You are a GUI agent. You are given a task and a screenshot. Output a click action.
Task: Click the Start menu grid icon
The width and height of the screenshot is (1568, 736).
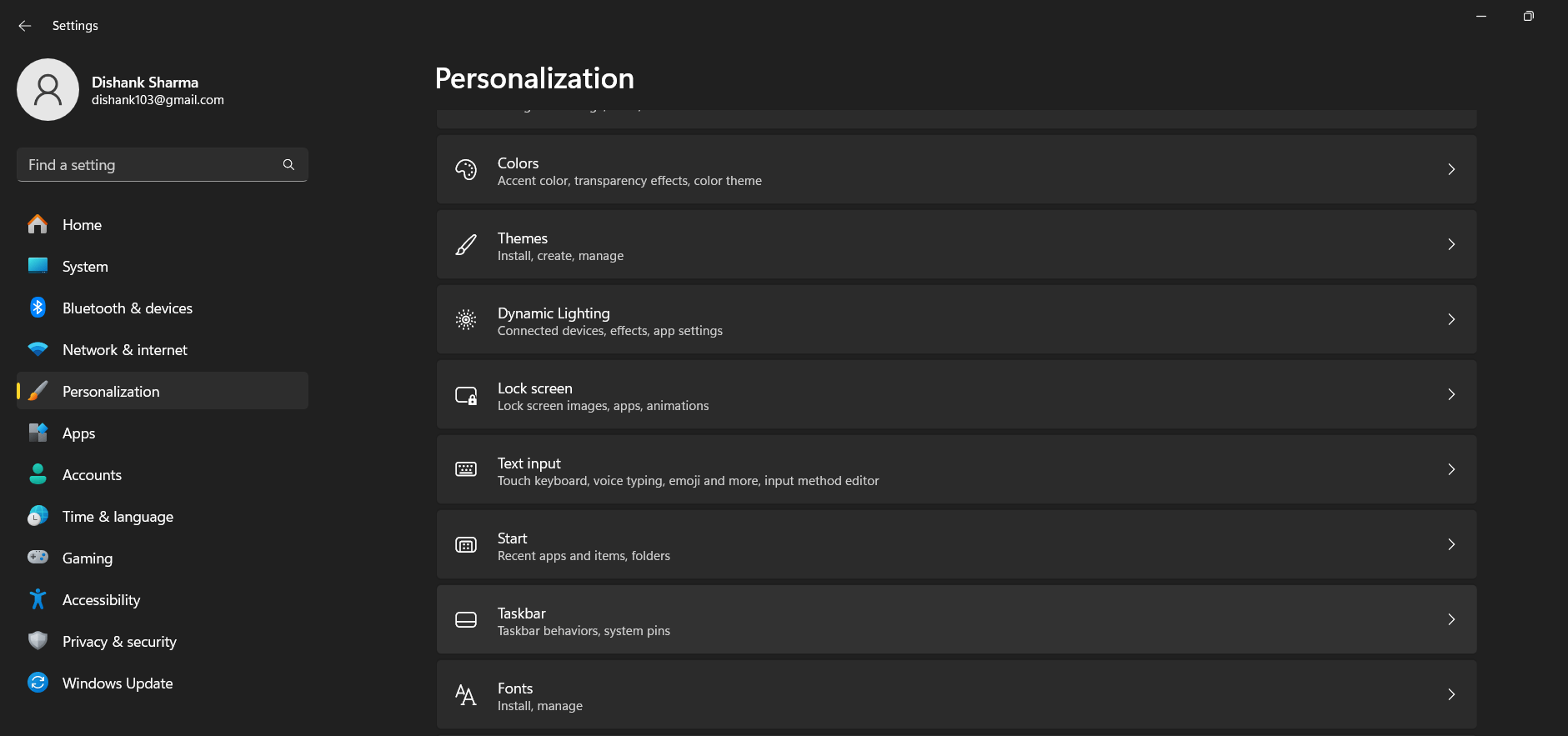pos(466,544)
